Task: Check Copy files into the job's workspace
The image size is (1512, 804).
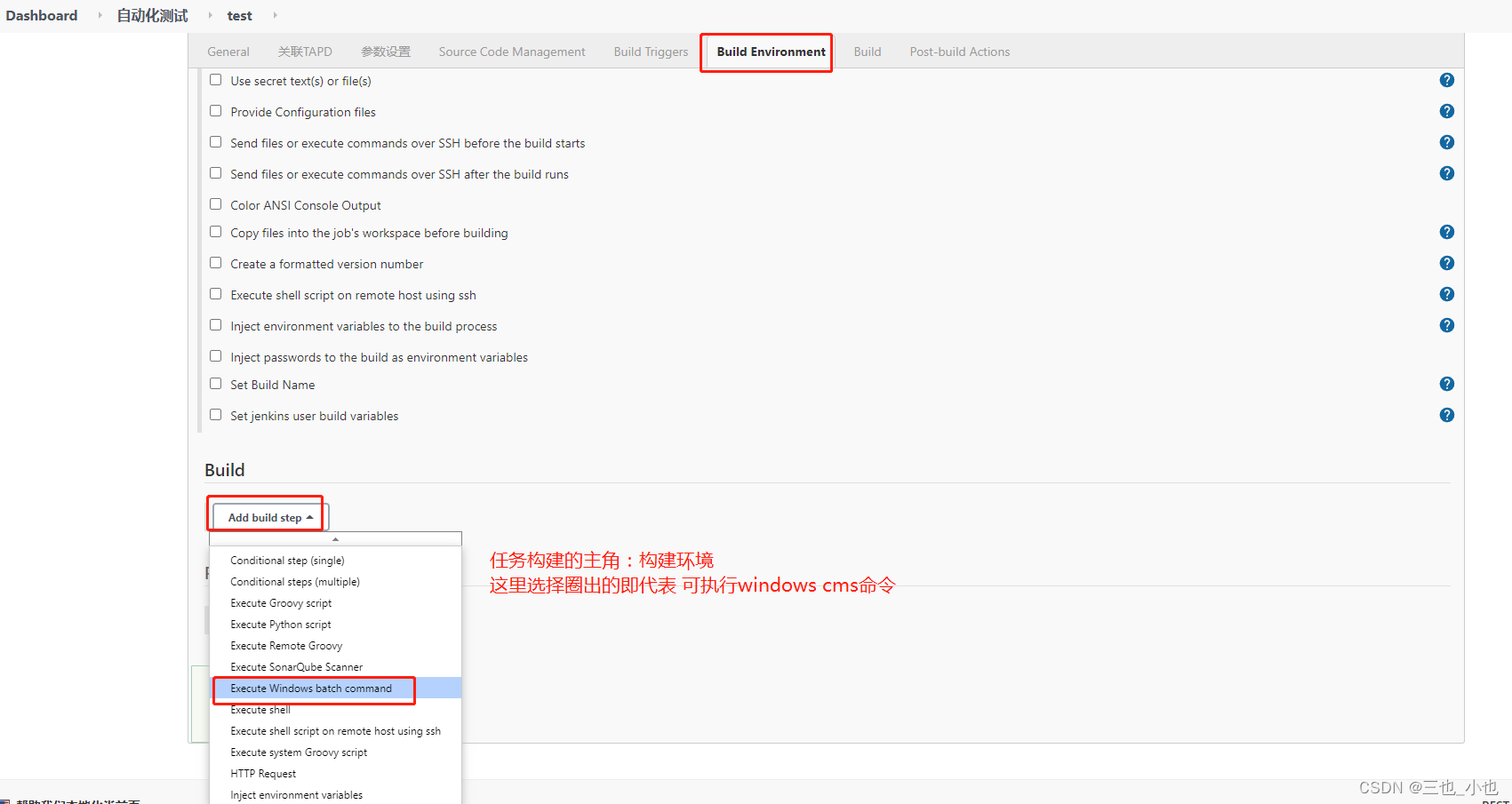Action: (215, 232)
